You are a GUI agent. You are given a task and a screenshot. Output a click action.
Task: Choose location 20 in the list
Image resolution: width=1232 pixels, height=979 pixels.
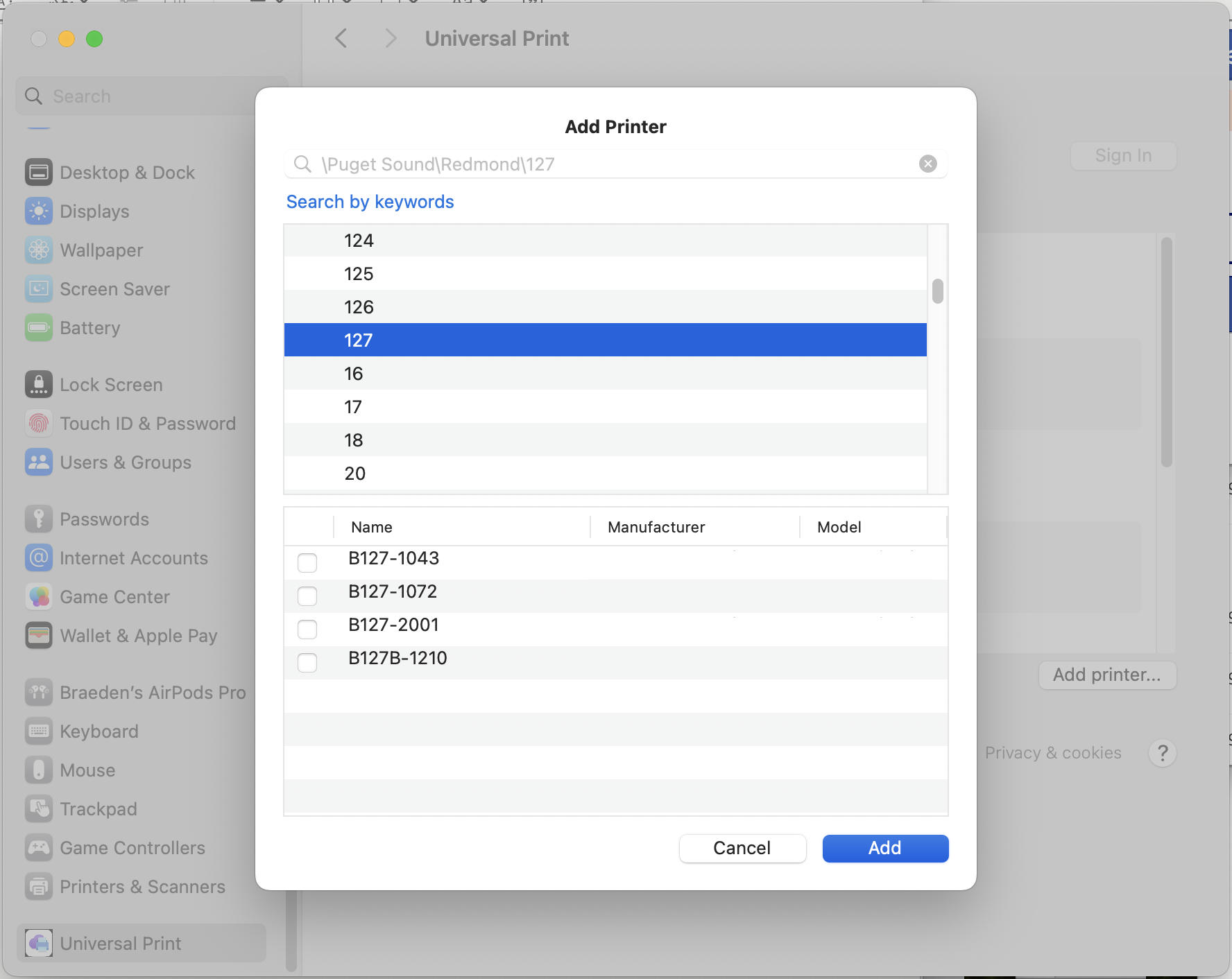[606, 473]
